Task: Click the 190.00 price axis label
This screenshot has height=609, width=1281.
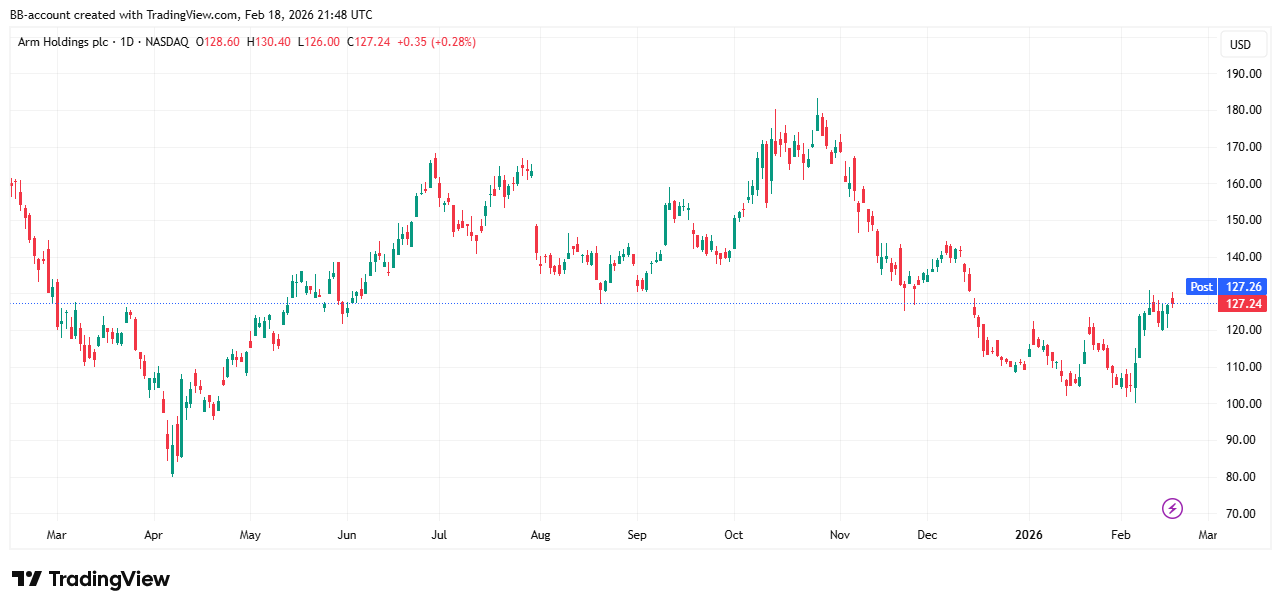Action: tap(1243, 74)
